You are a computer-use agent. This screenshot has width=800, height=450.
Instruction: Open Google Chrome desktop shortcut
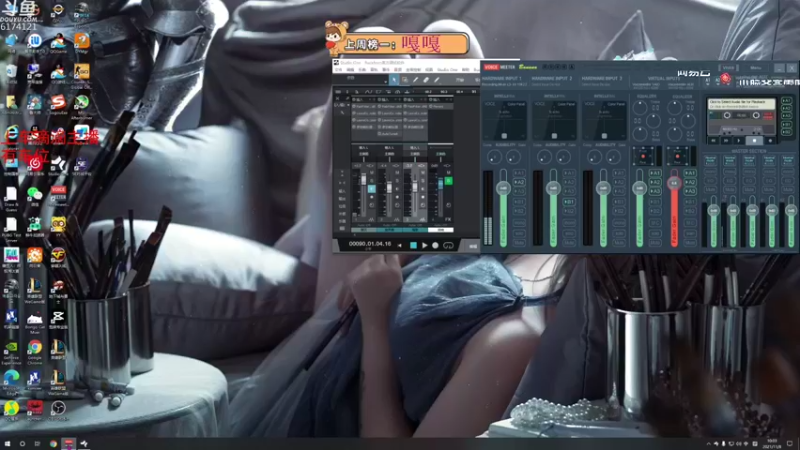click(34, 352)
